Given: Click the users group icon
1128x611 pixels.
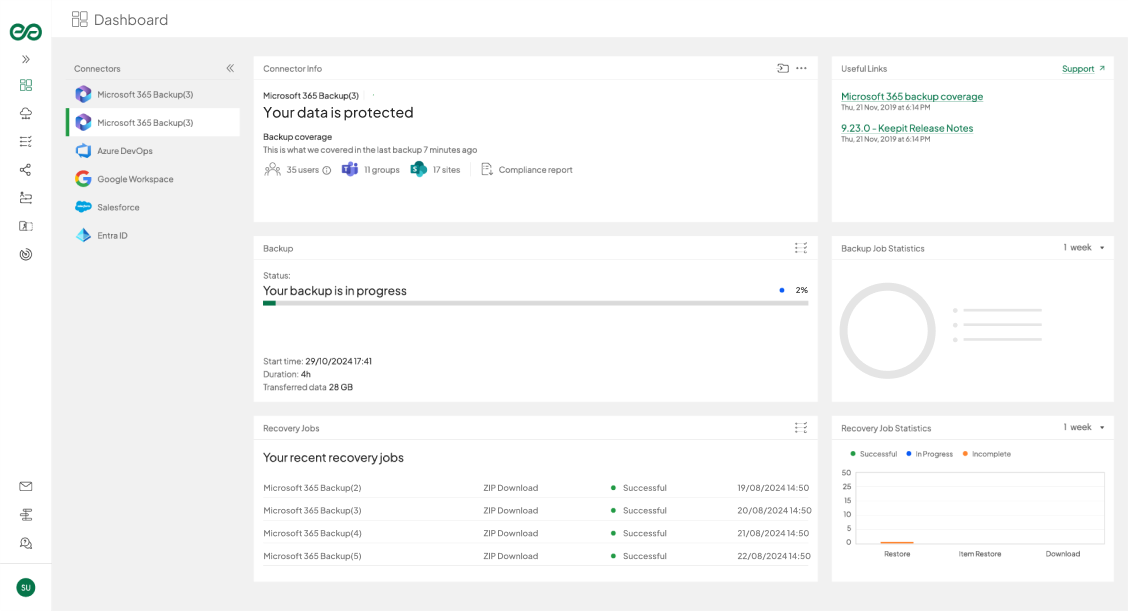Looking at the screenshot, I should pyautogui.click(x=272, y=170).
